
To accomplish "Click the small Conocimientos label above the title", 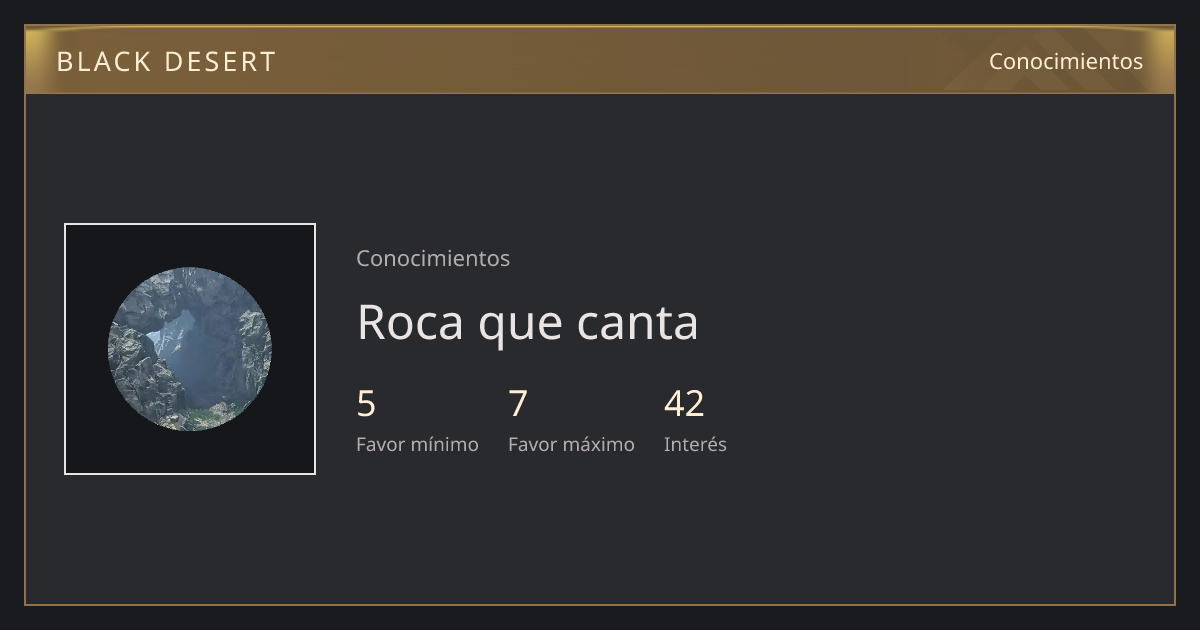I will 433,258.
